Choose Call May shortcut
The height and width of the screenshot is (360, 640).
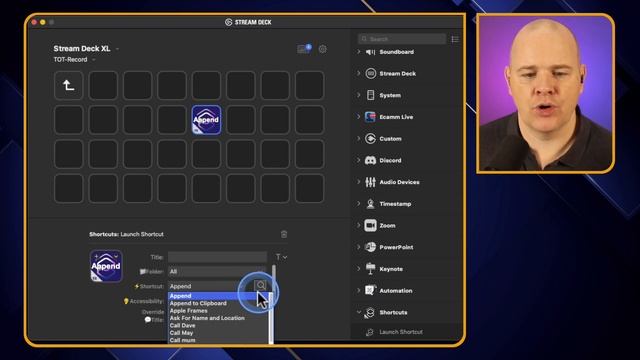coord(218,333)
